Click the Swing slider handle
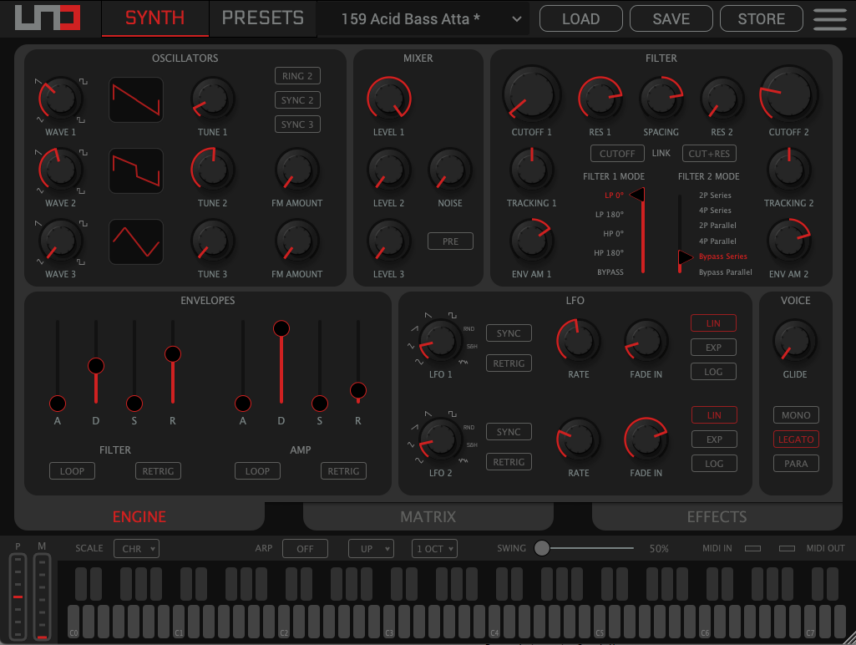Screen dimensions: 856x645 [542, 548]
